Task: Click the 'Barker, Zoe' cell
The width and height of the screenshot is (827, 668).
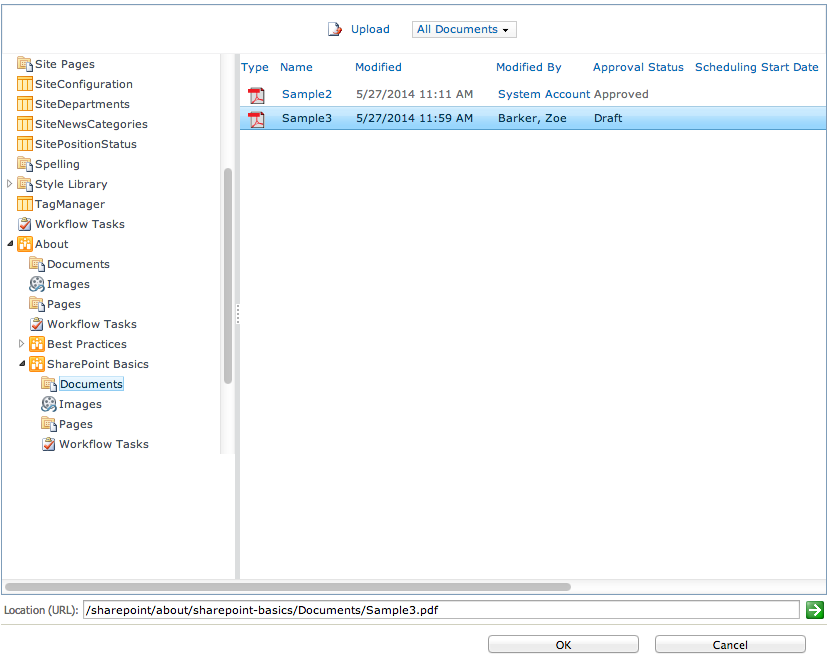Action: tap(532, 119)
